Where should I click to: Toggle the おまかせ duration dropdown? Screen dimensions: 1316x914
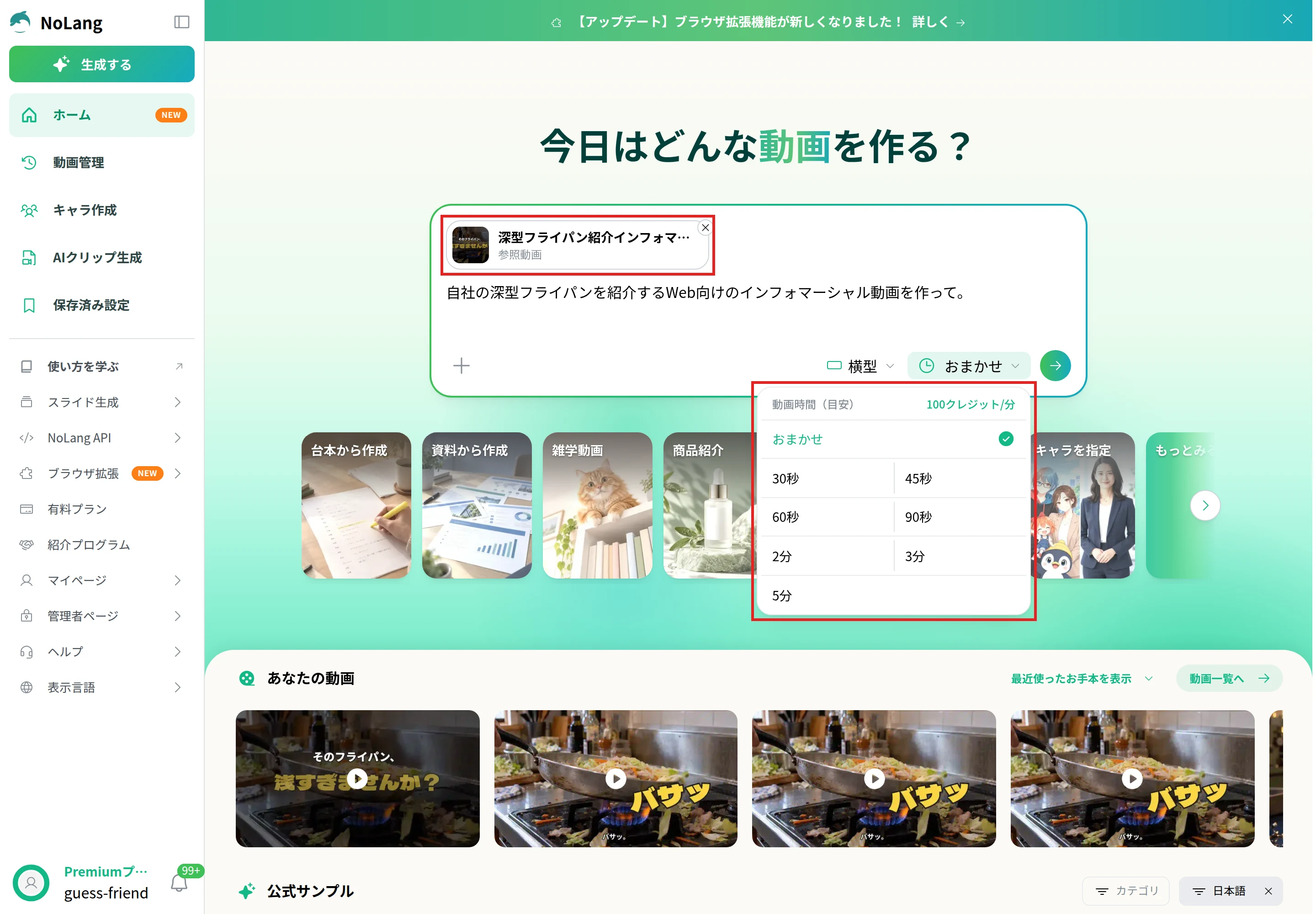[969, 366]
